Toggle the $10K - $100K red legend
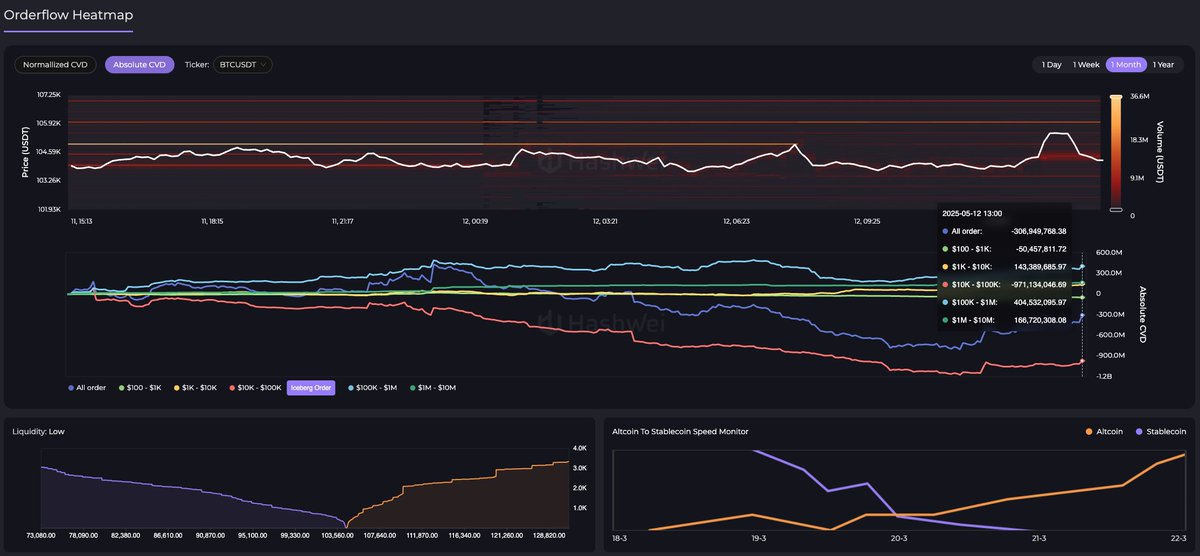Viewport: 1200px width, 556px height. click(x=233, y=387)
